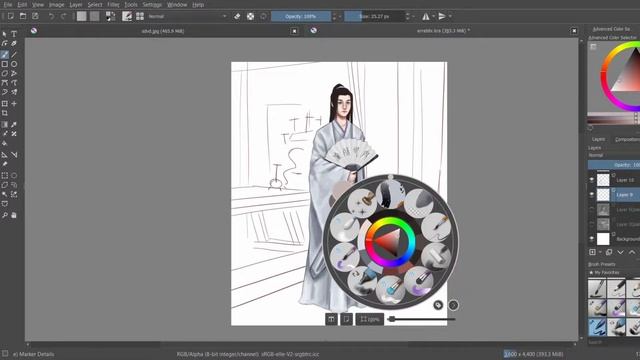Toggle mirror view button in popup palette
Screen dimensions: 640x360
[x=331, y=319]
